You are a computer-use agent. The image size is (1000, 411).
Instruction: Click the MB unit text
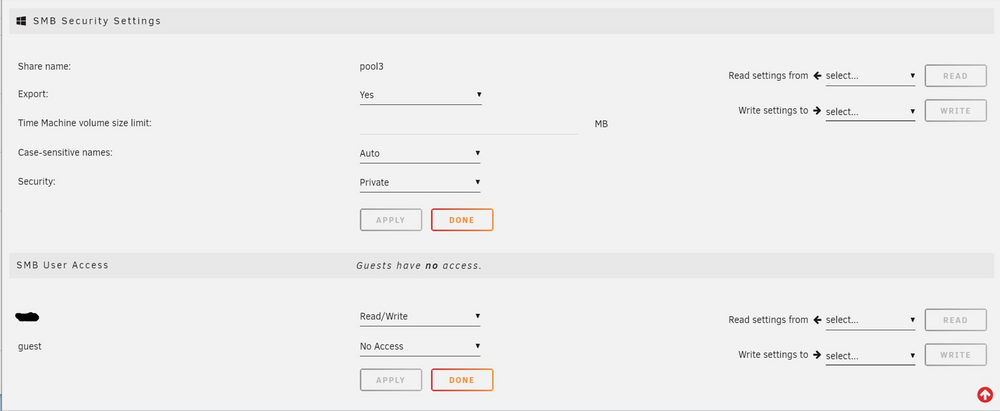pos(601,124)
